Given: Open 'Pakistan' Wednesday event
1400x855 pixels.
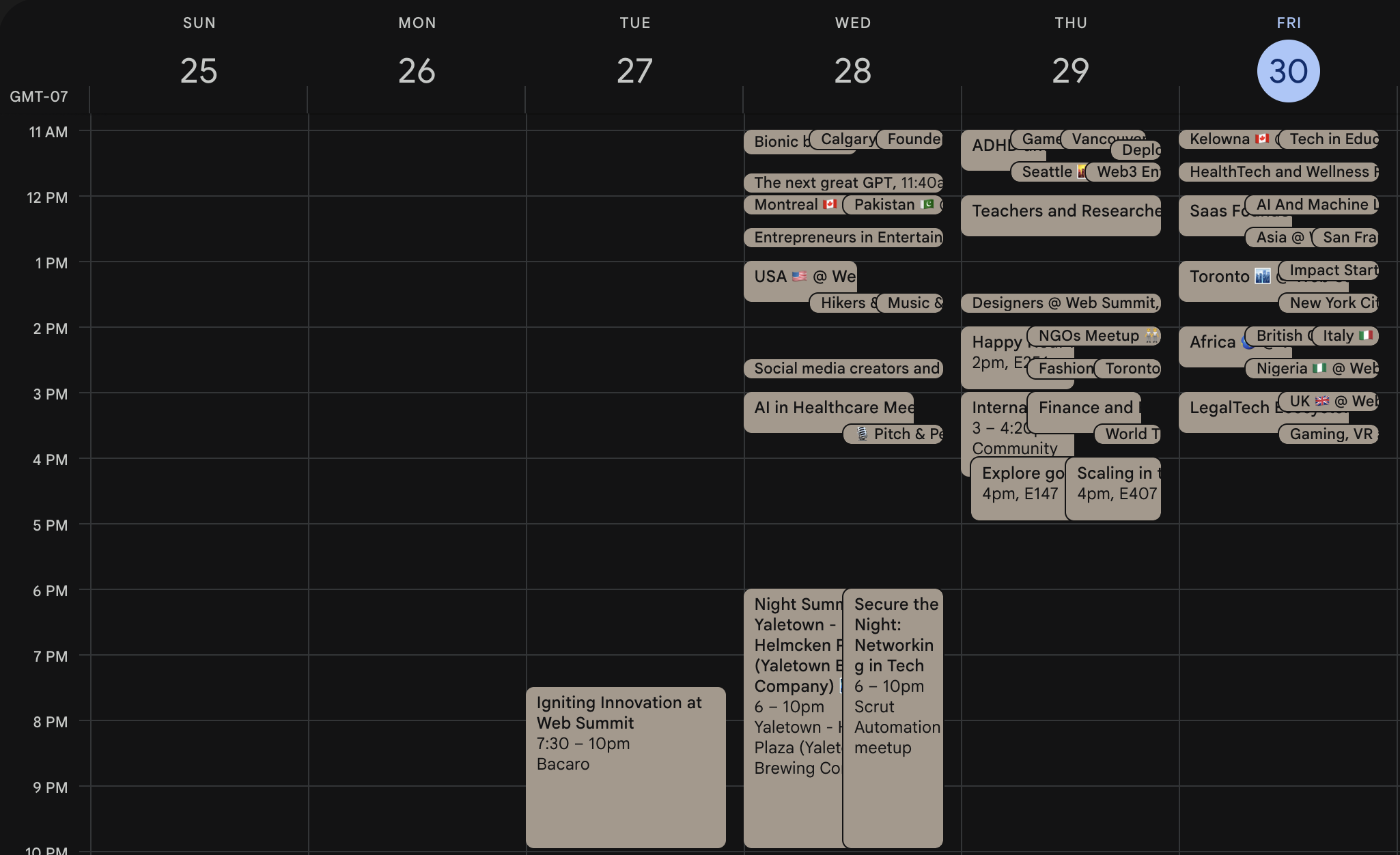Looking at the screenshot, I should coord(893,204).
